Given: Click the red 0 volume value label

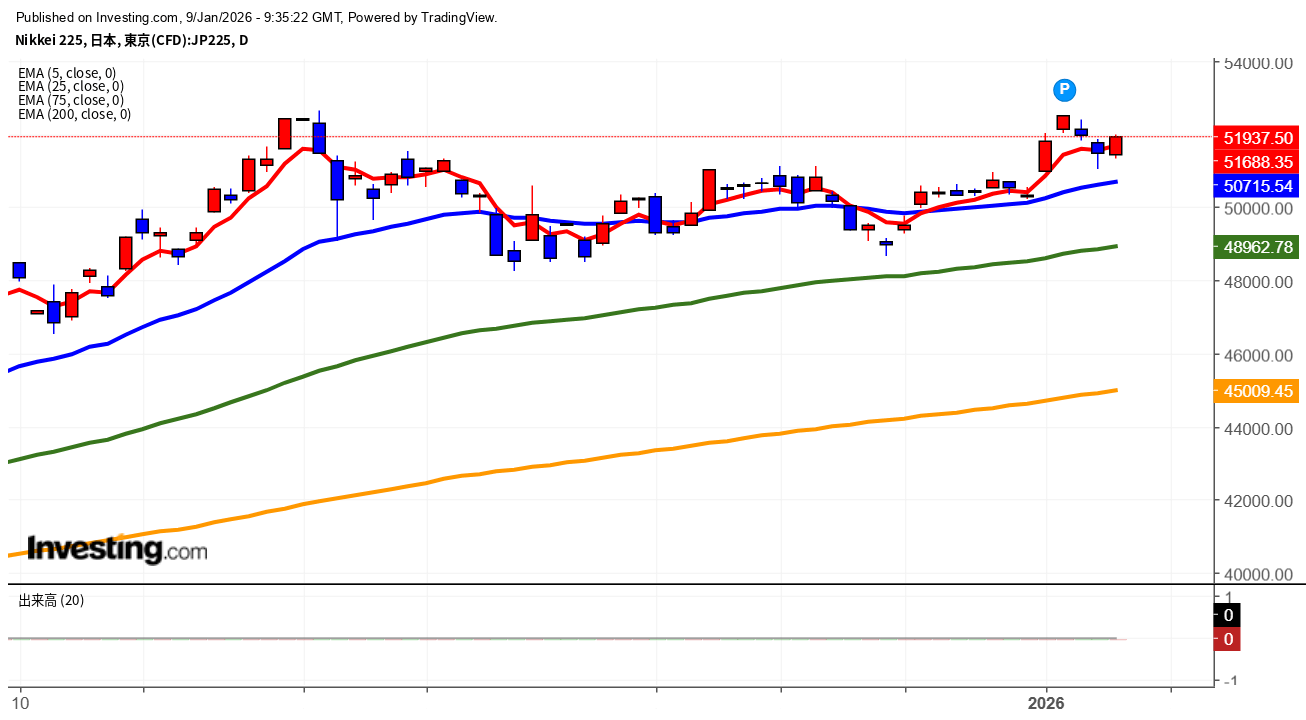Looking at the screenshot, I should (1228, 639).
